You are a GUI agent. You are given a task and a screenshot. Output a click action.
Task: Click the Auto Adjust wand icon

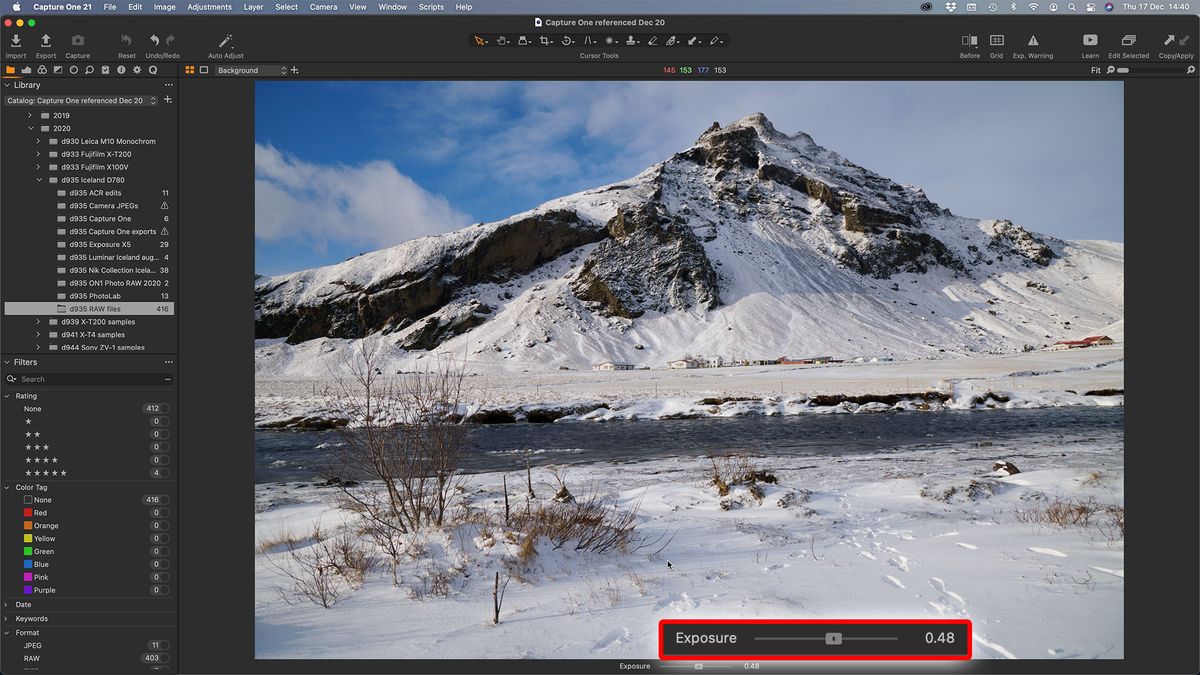(x=225, y=42)
